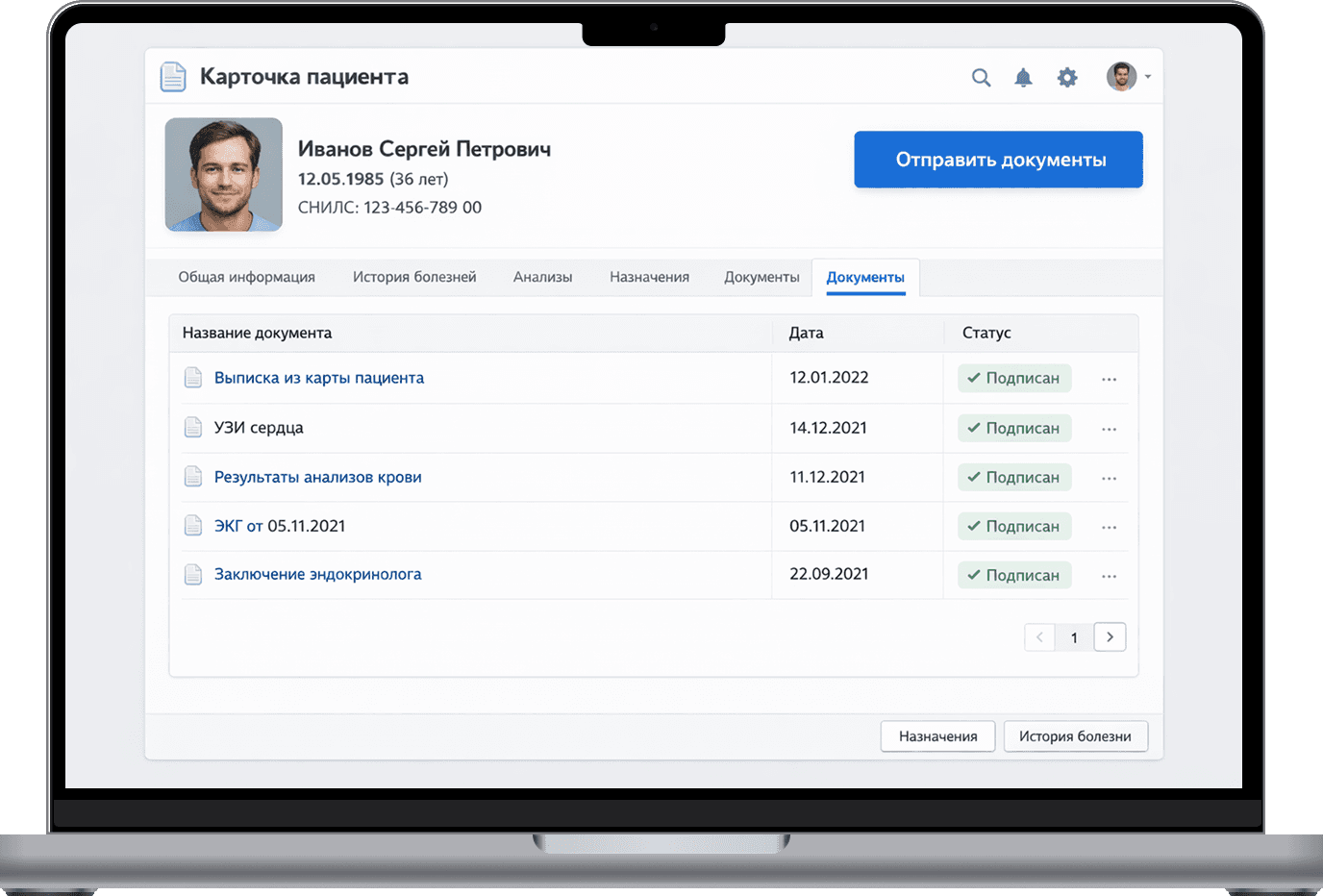
Task: Expand the user avatar dropdown arrow
Action: (1148, 77)
